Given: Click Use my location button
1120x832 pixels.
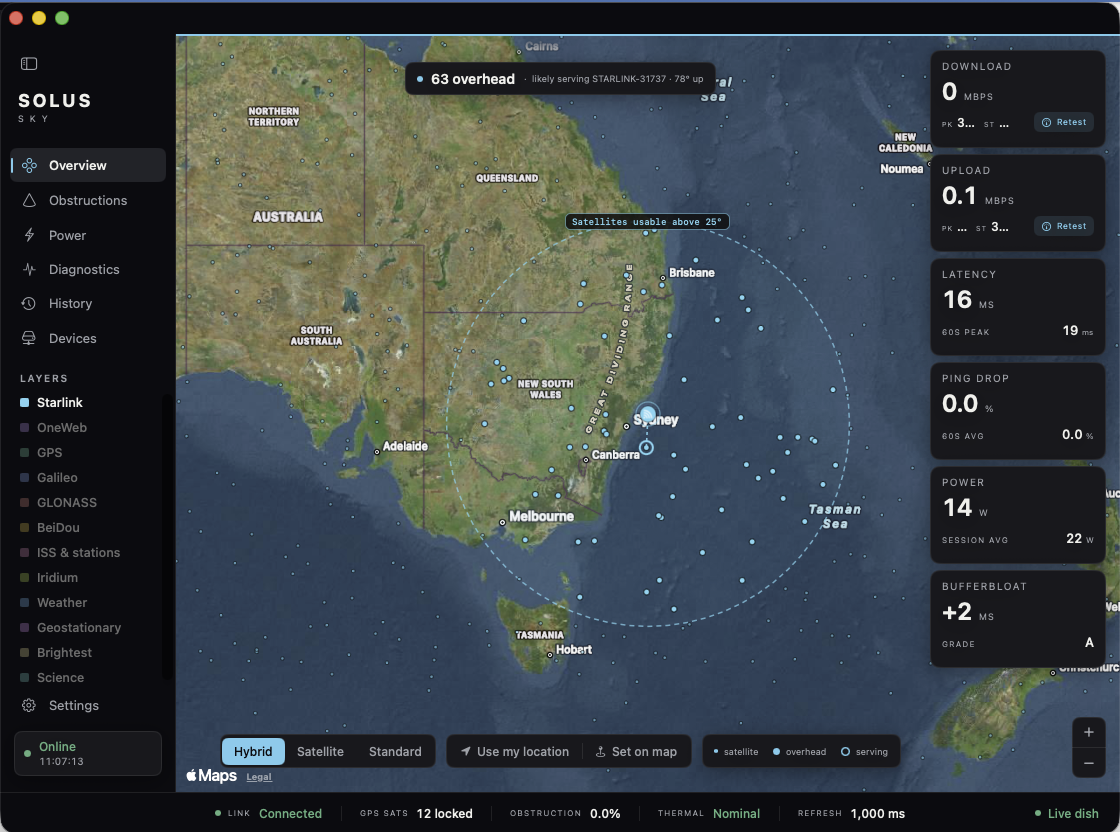Looking at the screenshot, I should click(514, 751).
